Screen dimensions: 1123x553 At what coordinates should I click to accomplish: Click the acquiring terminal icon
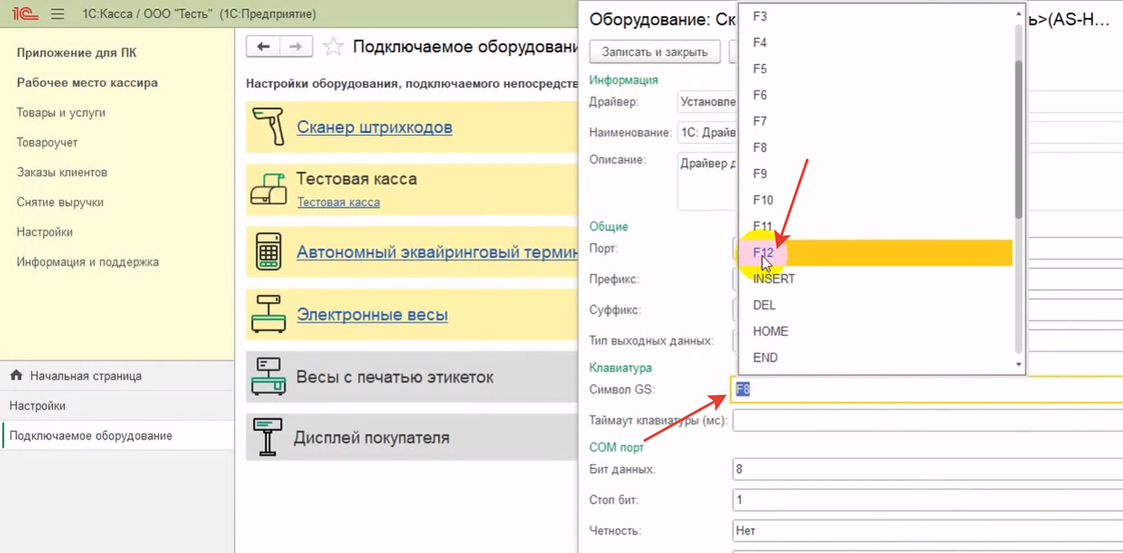pyautogui.click(x=269, y=251)
